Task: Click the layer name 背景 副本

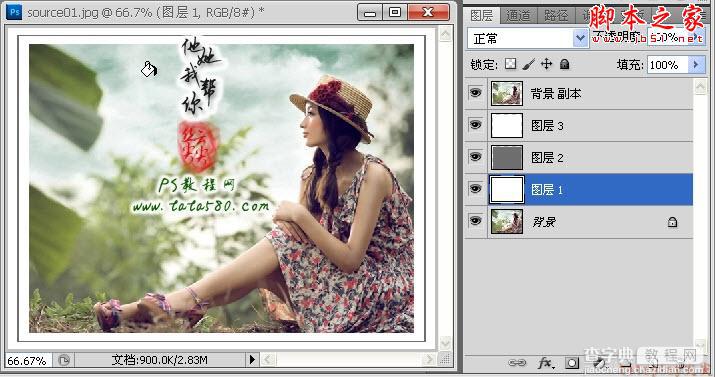Action: (556, 94)
